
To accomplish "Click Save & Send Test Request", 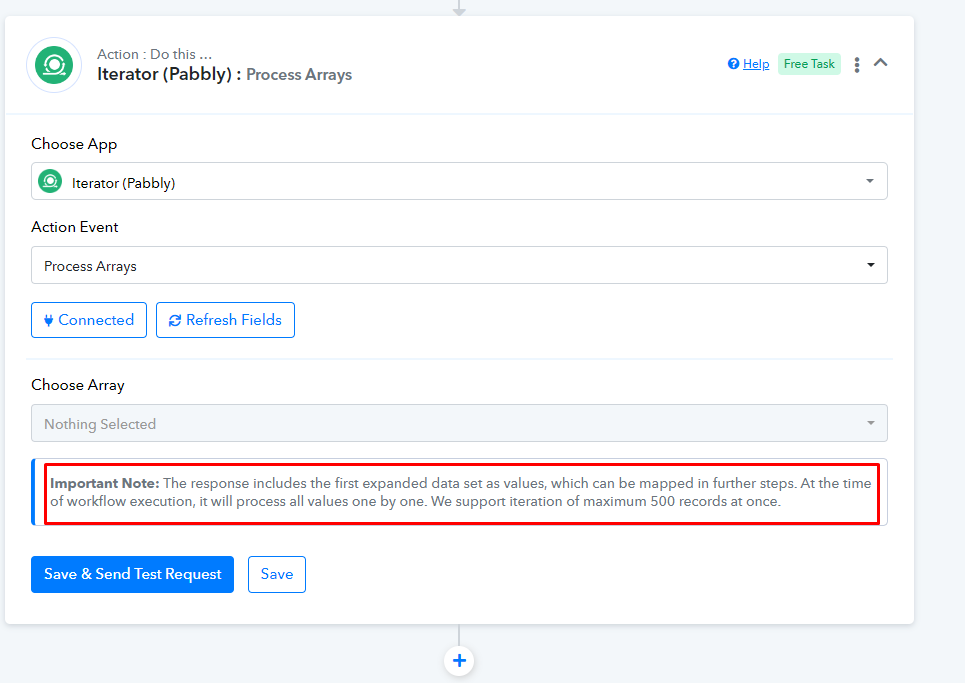I will pos(132,575).
